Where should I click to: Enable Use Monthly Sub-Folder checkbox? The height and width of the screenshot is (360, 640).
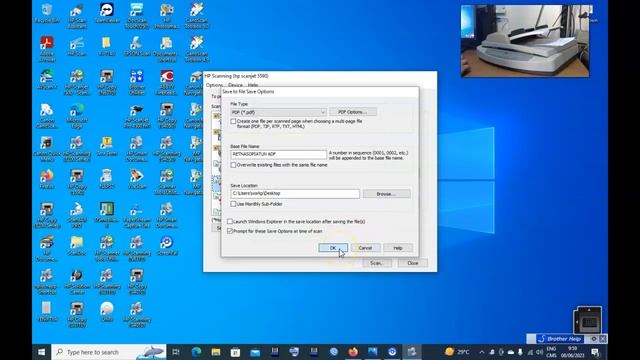(x=233, y=204)
